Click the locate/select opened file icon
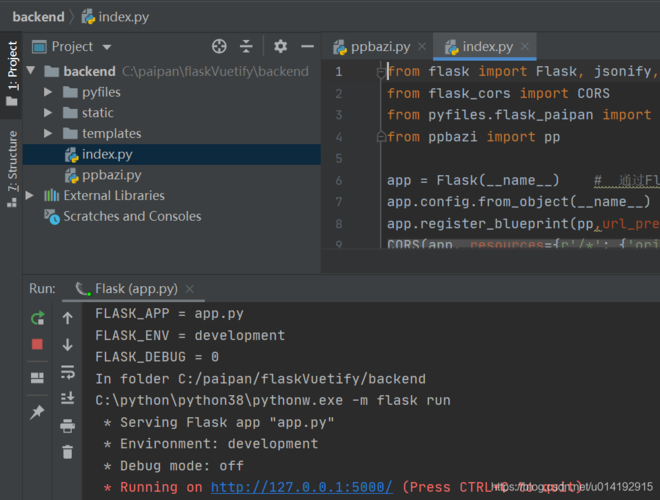660x500 pixels. point(219,47)
